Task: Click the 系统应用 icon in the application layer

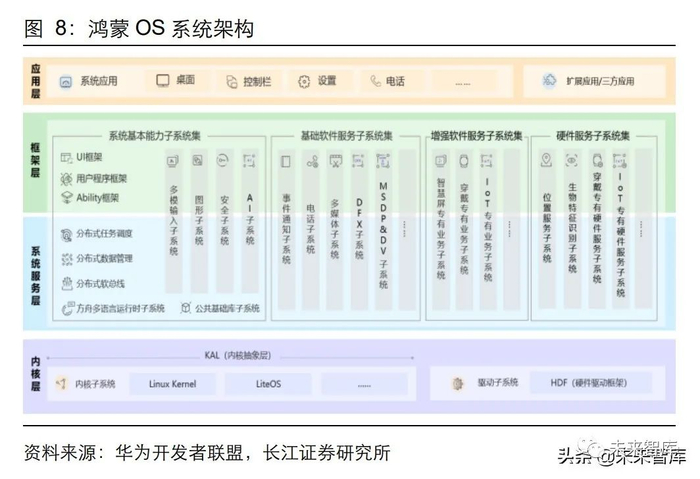Action: pos(66,82)
